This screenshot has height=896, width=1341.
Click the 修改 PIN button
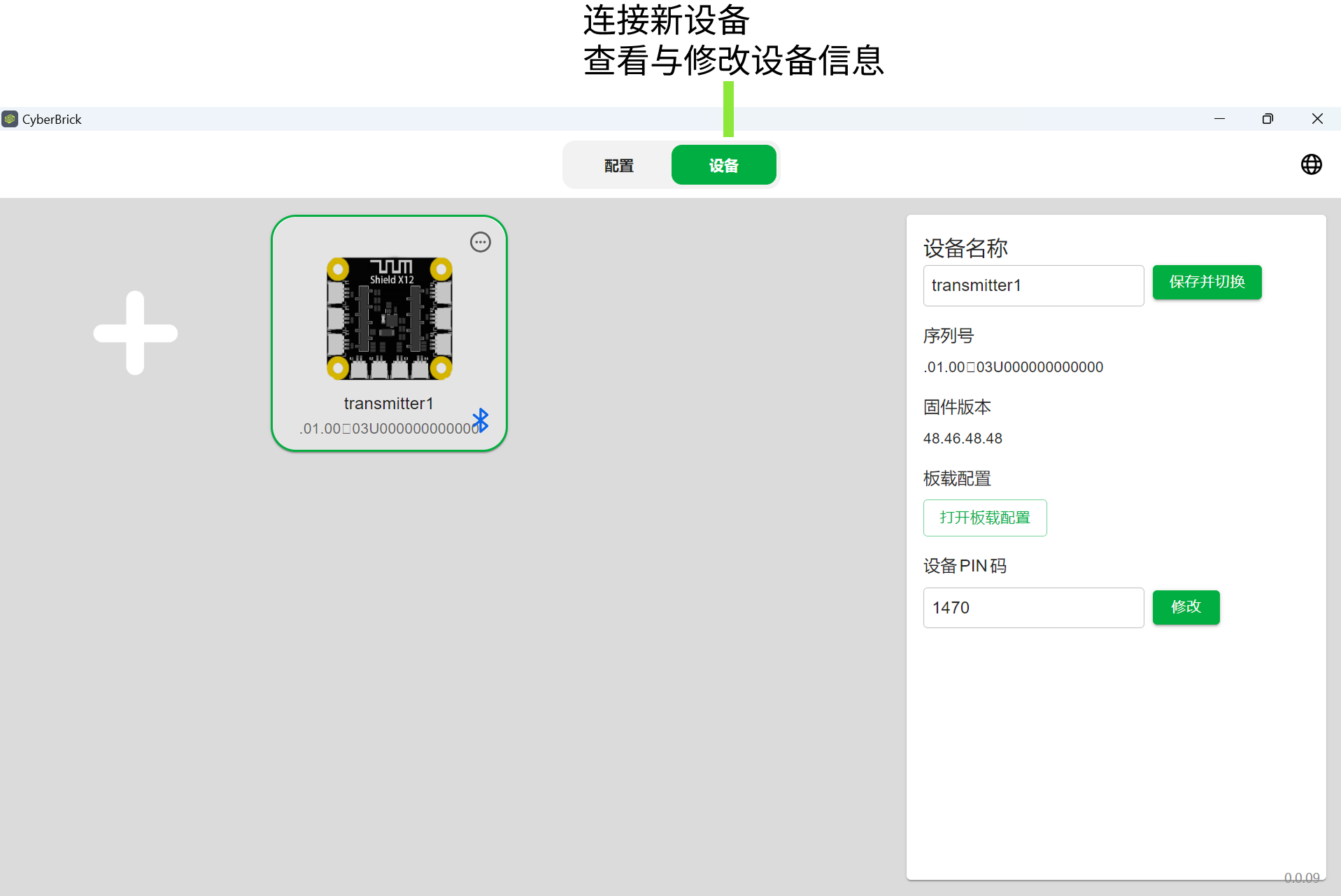pyautogui.click(x=1186, y=607)
